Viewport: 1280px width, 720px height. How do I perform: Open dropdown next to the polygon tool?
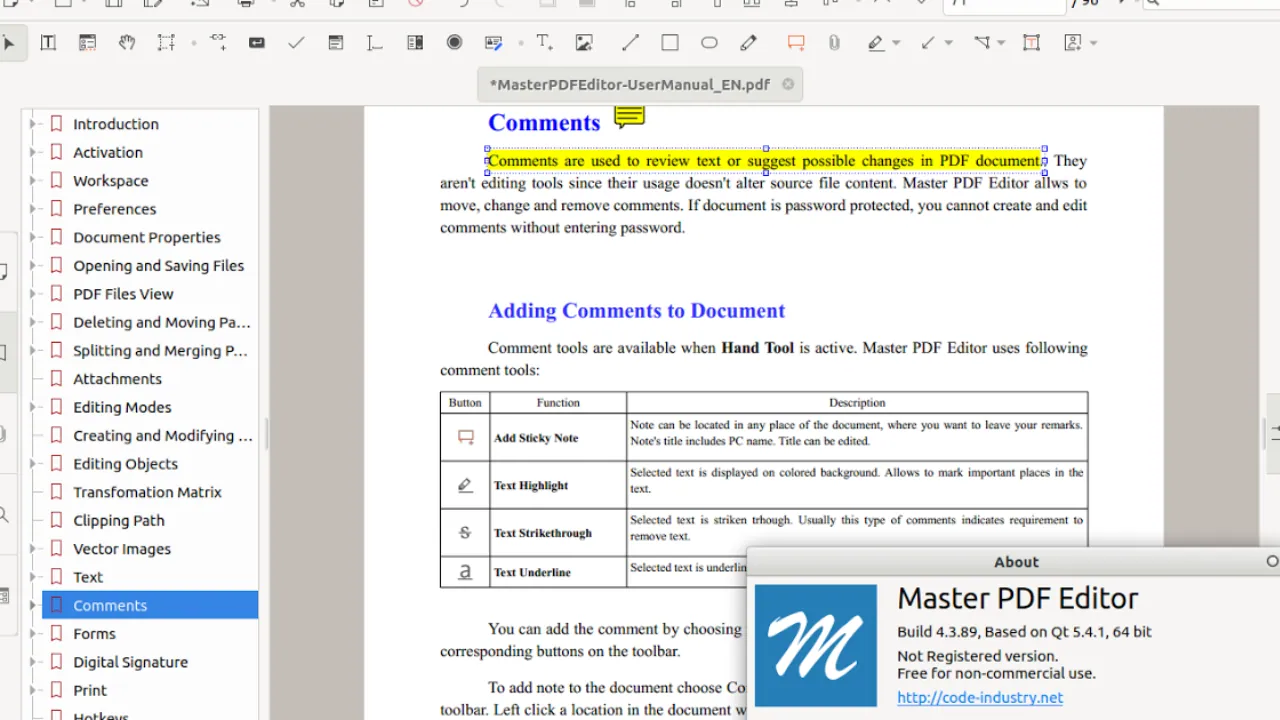point(1001,43)
